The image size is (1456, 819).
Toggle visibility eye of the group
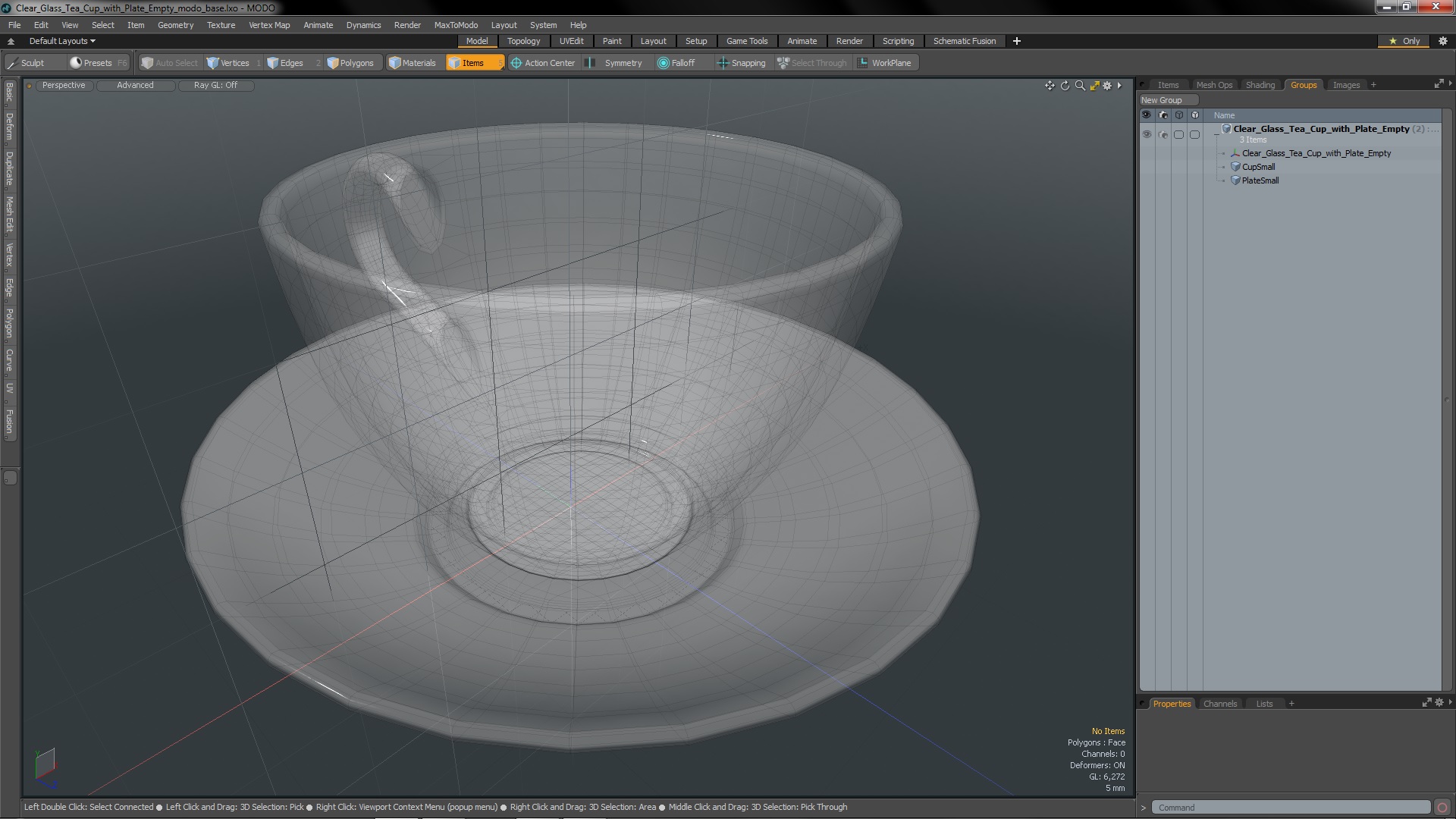click(x=1147, y=134)
